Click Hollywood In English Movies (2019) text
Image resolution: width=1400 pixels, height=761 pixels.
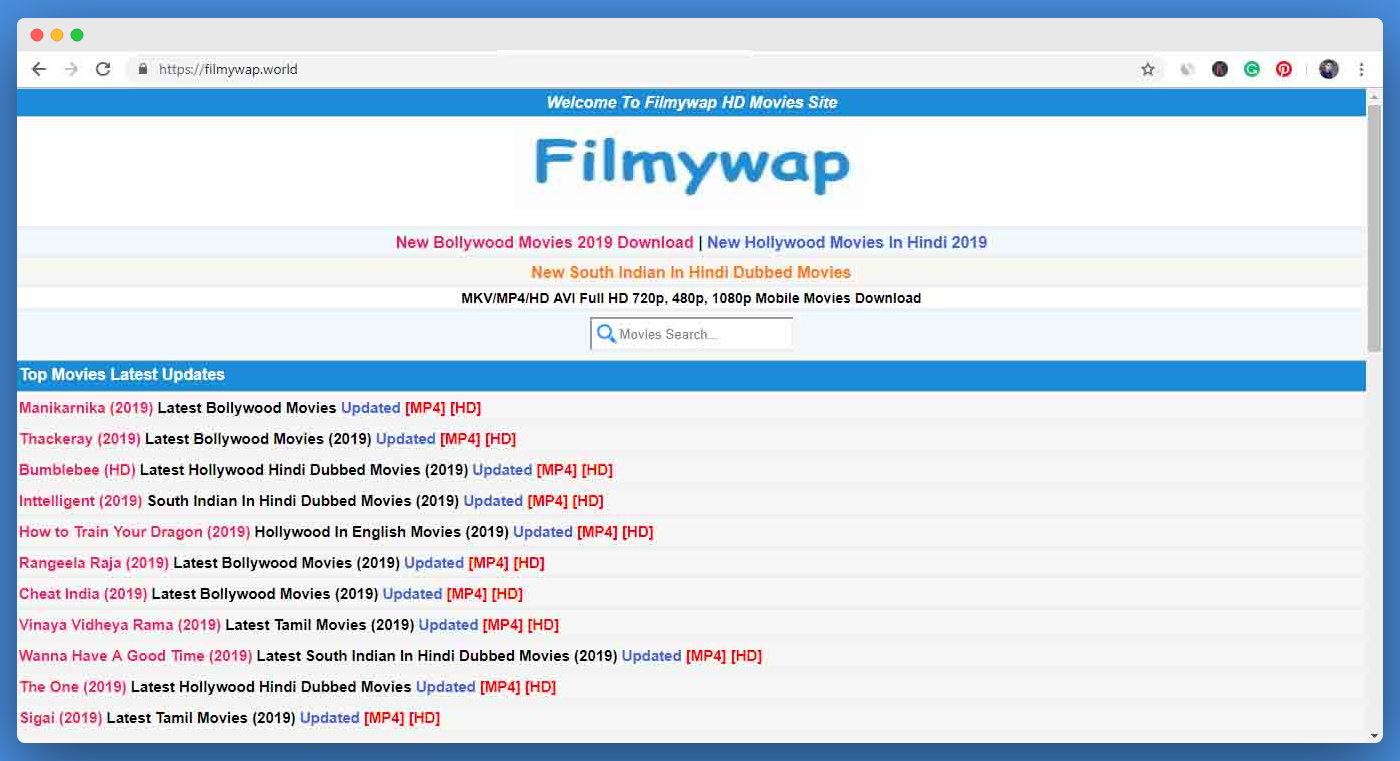(382, 532)
